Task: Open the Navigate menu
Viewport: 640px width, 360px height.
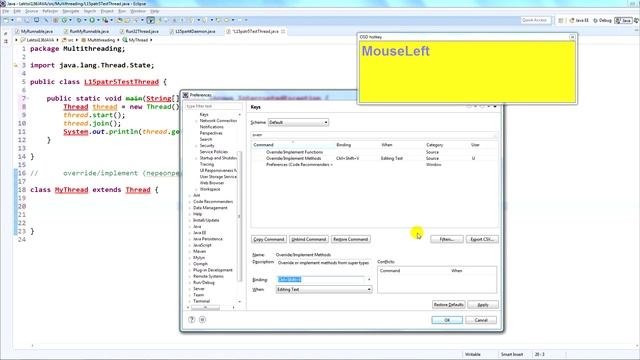Action: (71, 11)
